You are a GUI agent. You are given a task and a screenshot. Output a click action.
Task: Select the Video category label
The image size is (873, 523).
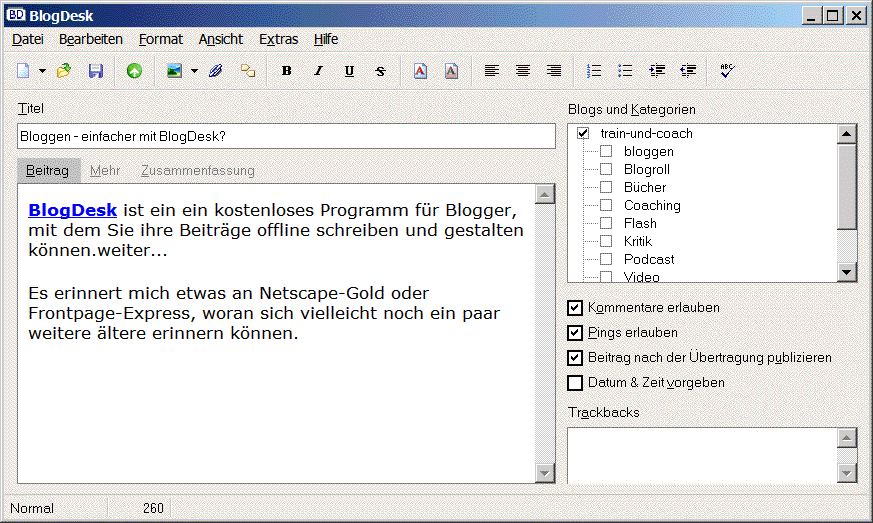click(641, 277)
